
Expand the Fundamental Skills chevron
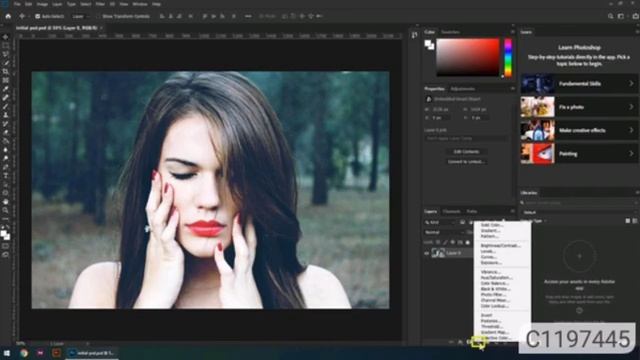tap(631, 83)
